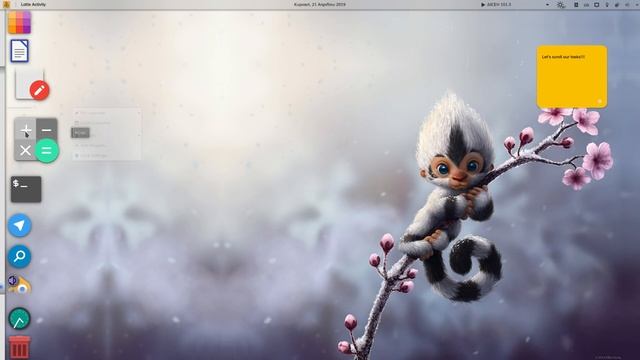Open the date and clock in top panel
This screenshot has width=640, height=360.
pyautogui.click(x=320, y=4)
